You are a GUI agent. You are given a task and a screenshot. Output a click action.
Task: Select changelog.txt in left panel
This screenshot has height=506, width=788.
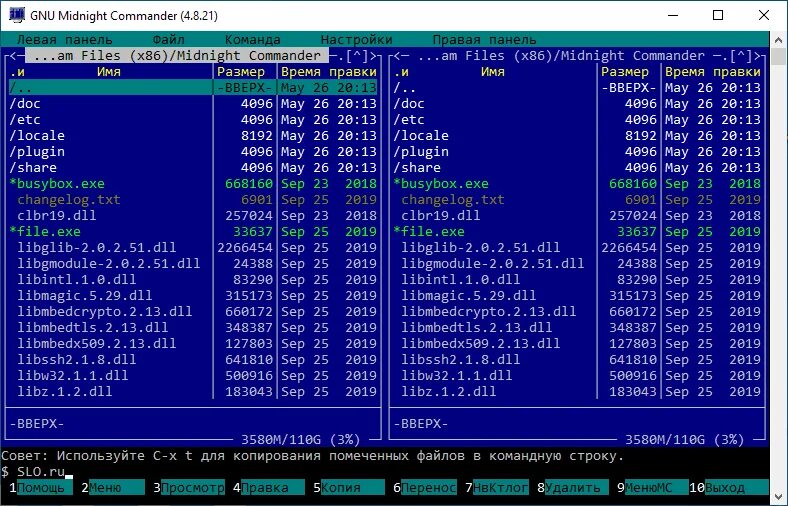(193, 199)
